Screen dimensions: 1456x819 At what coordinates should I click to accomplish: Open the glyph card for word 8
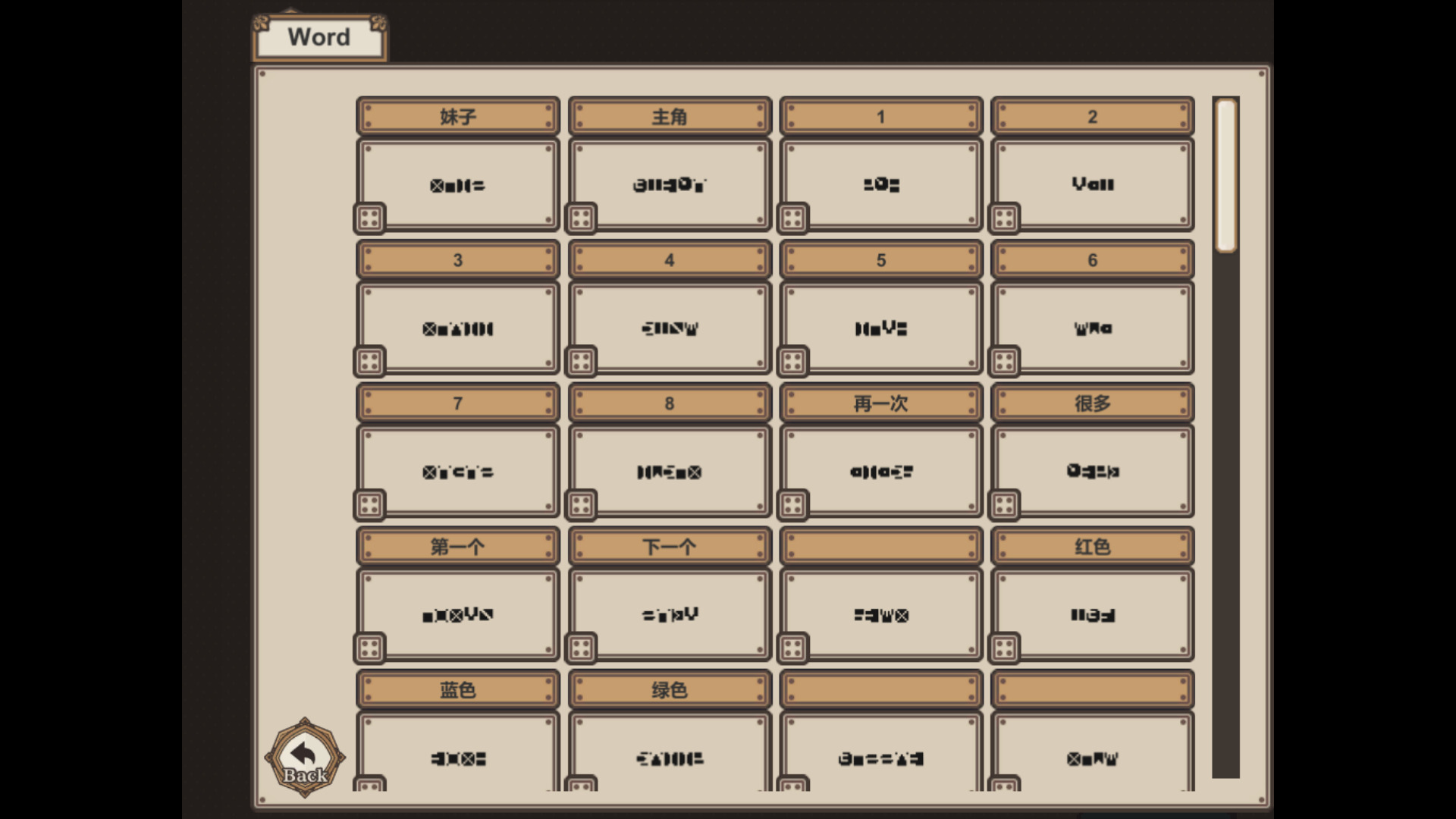pyautogui.click(x=670, y=472)
